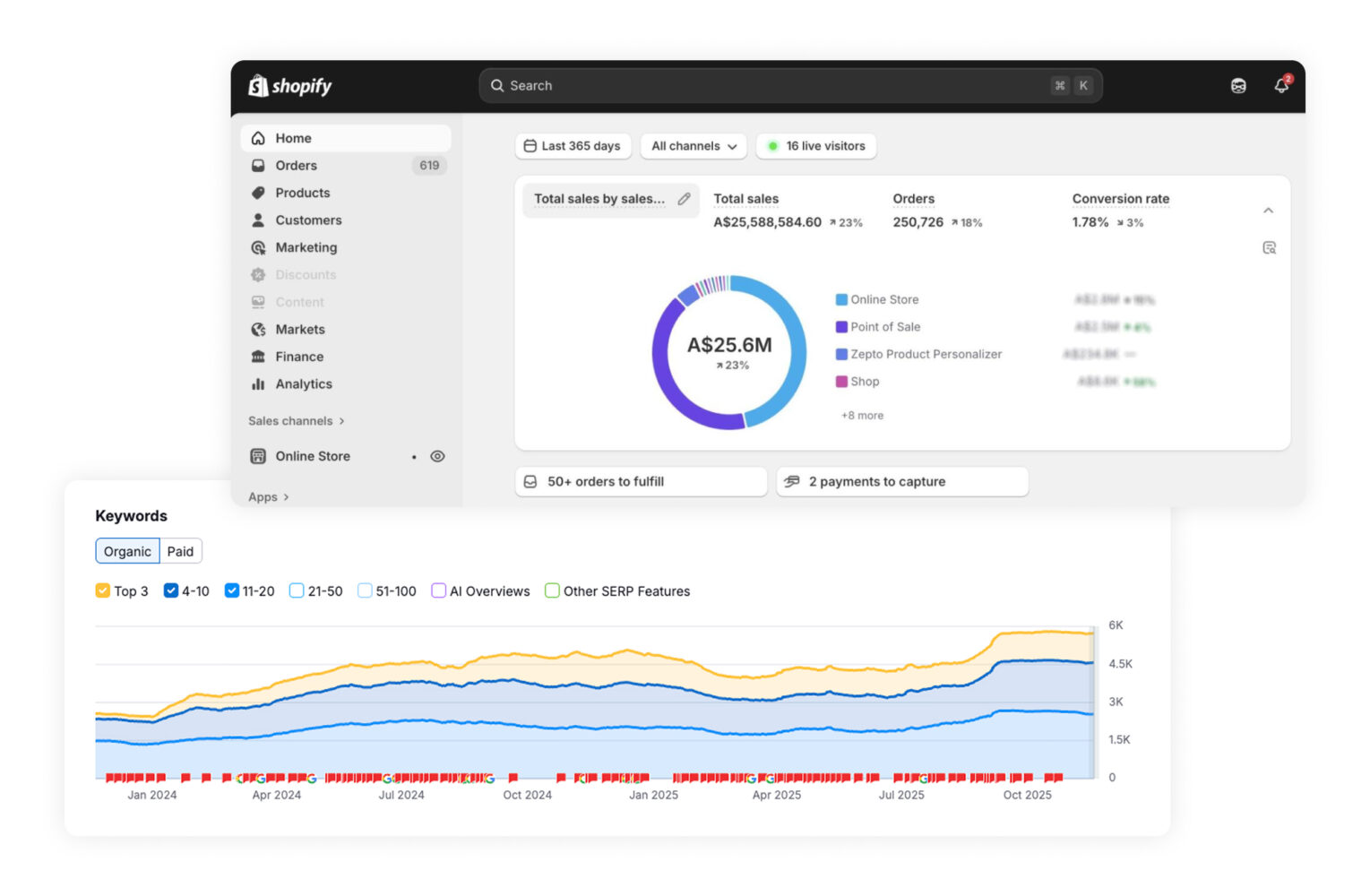Enable the AI Overviews filter

click(438, 590)
